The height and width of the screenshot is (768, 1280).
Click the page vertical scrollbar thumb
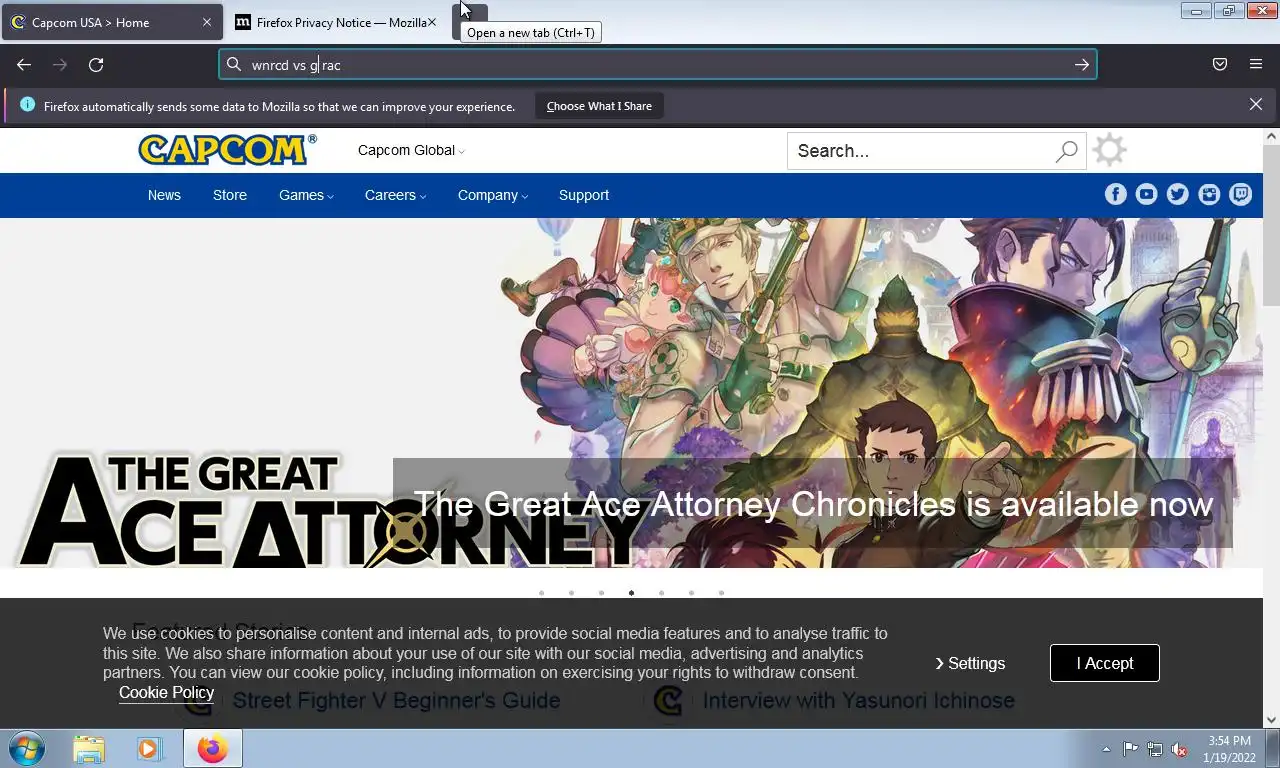pos(1271,225)
